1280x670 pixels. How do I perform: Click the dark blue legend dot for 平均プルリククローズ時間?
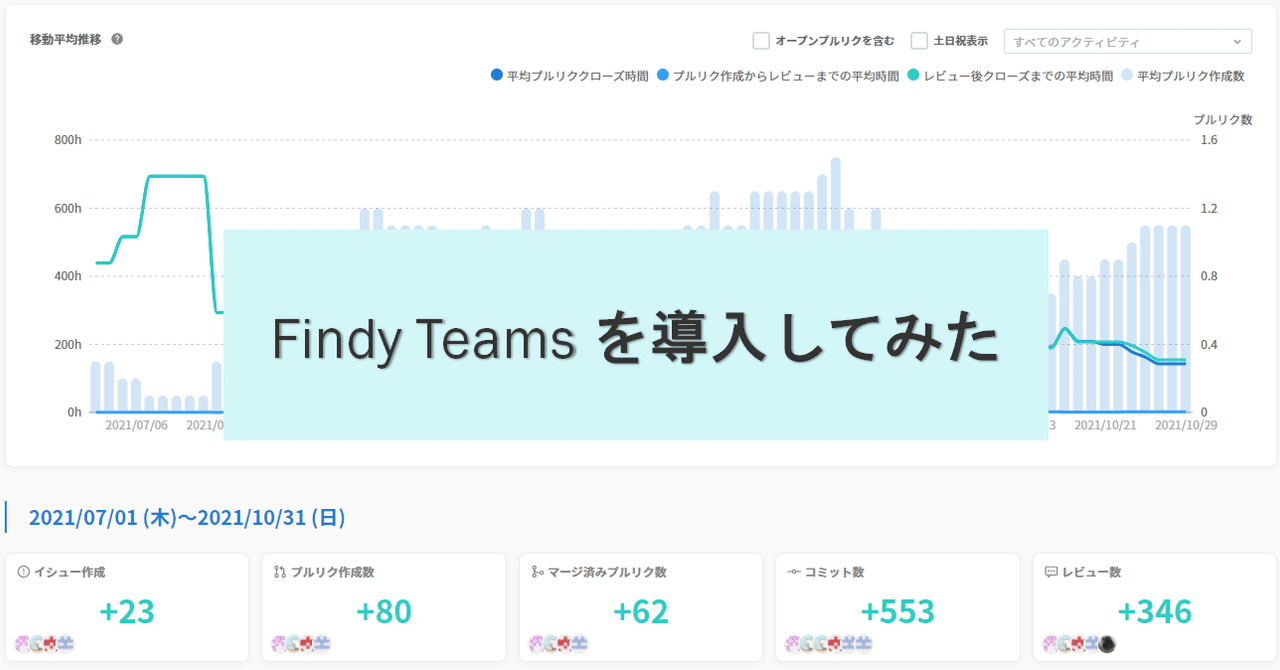(498, 75)
